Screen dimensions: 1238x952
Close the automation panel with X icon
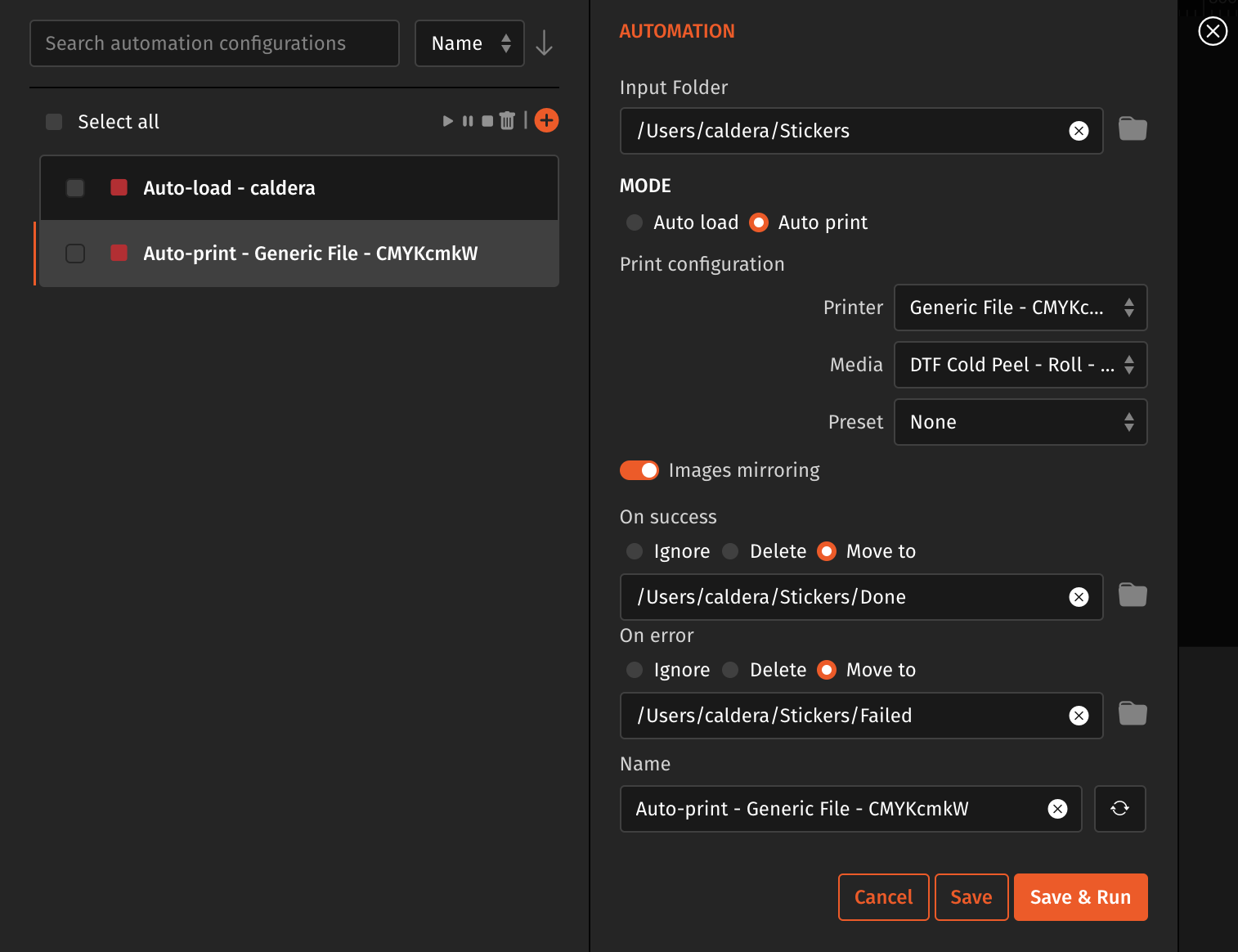1213,31
